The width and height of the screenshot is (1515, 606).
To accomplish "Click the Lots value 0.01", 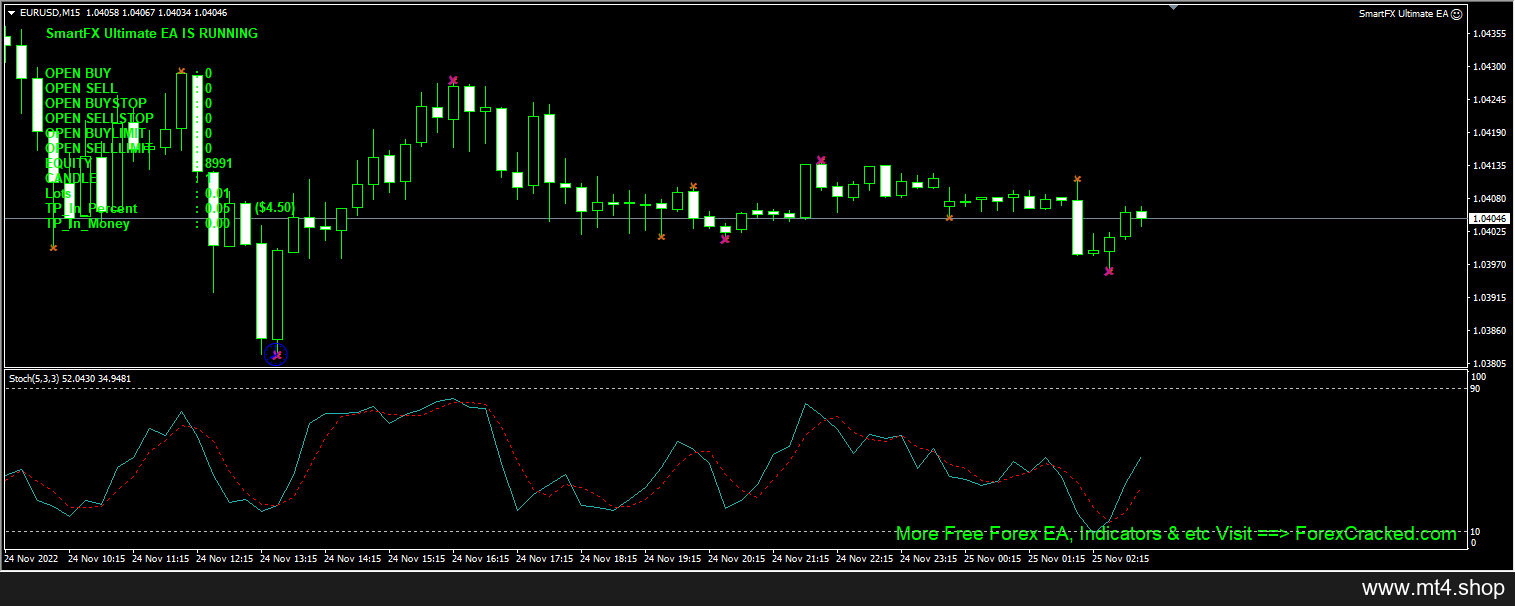I will [x=217, y=193].
